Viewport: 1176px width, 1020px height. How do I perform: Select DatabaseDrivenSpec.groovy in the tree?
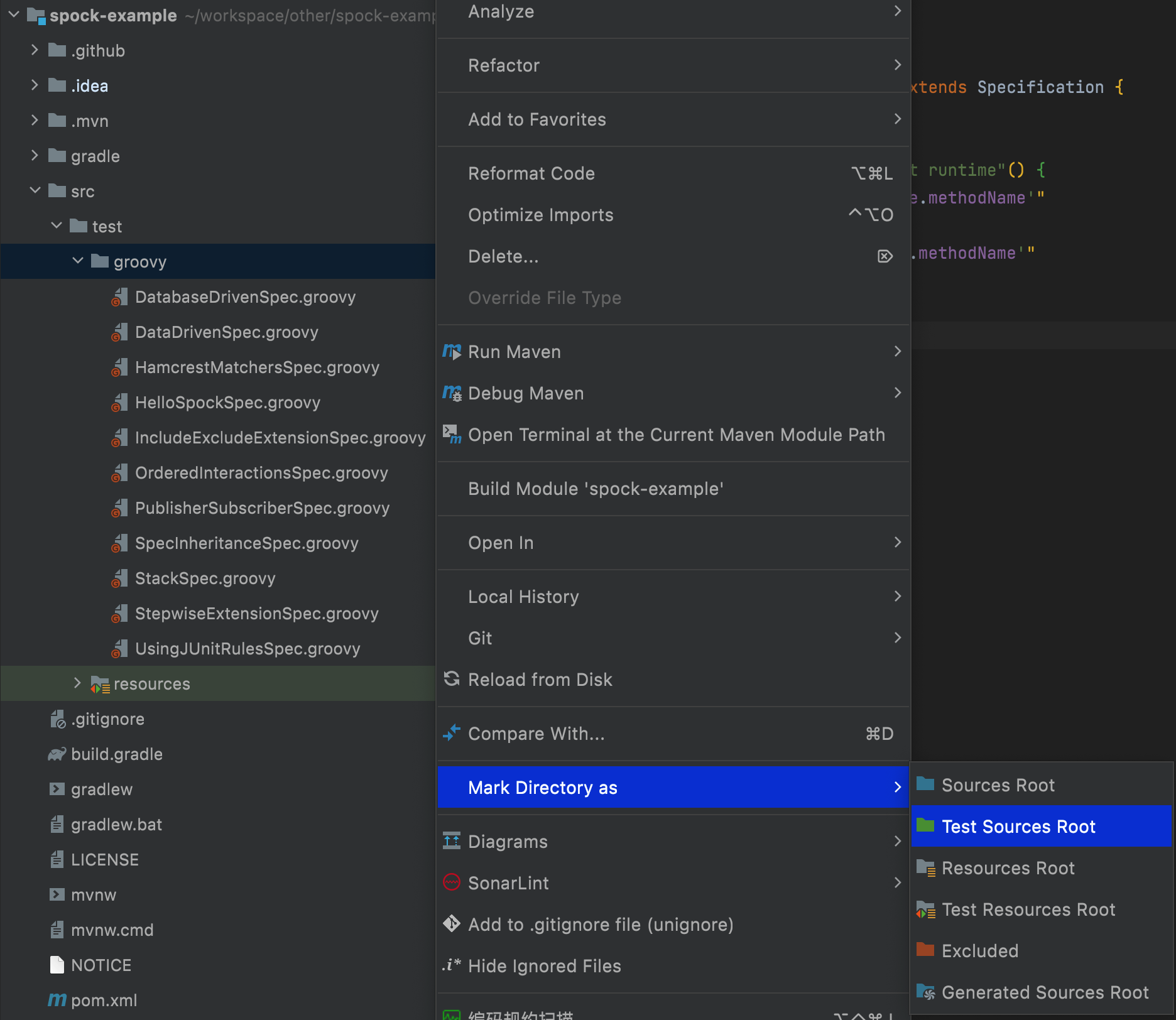click(x=245, y=297)
